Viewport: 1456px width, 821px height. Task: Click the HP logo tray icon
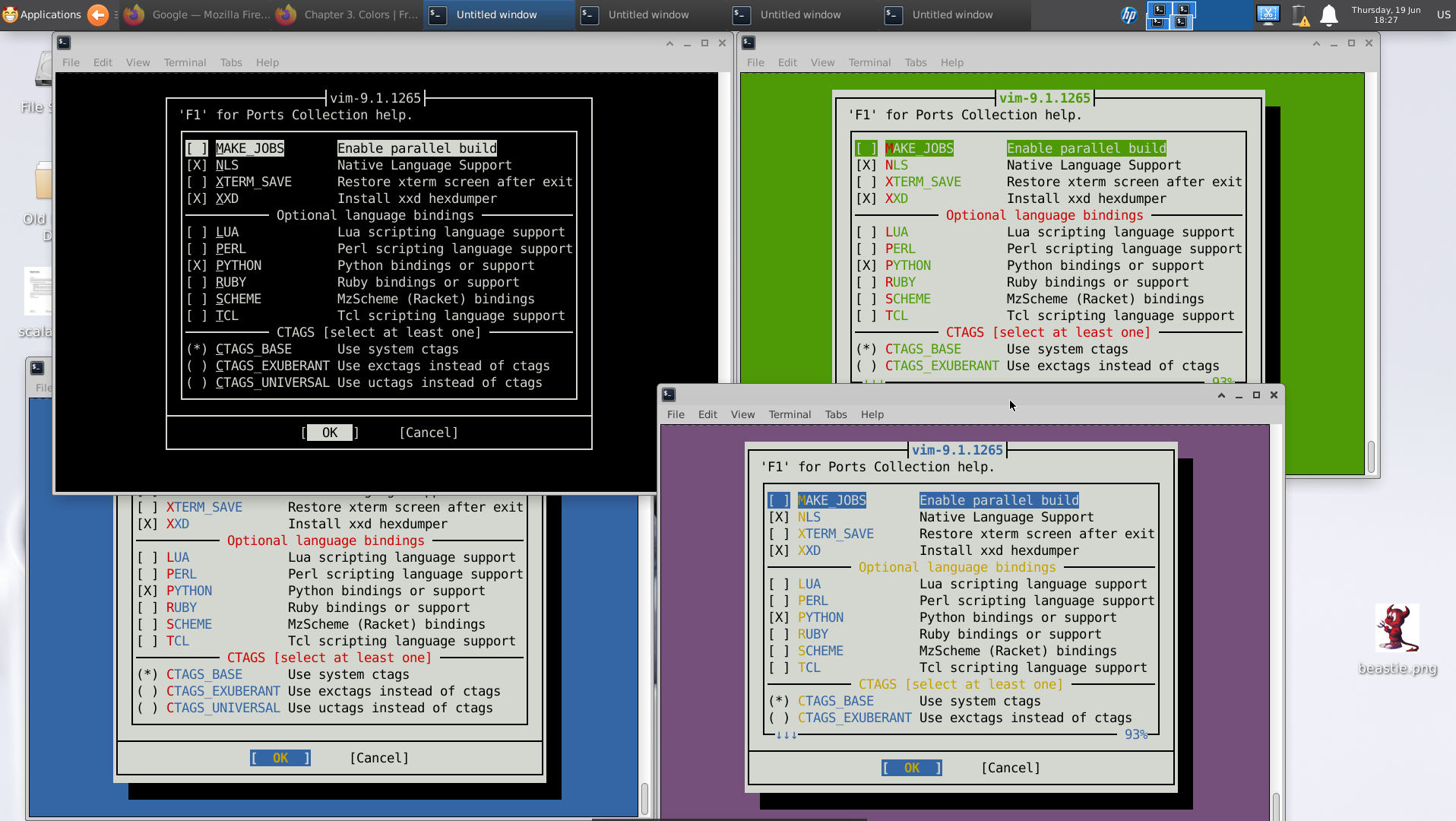tap(1129, 14)
